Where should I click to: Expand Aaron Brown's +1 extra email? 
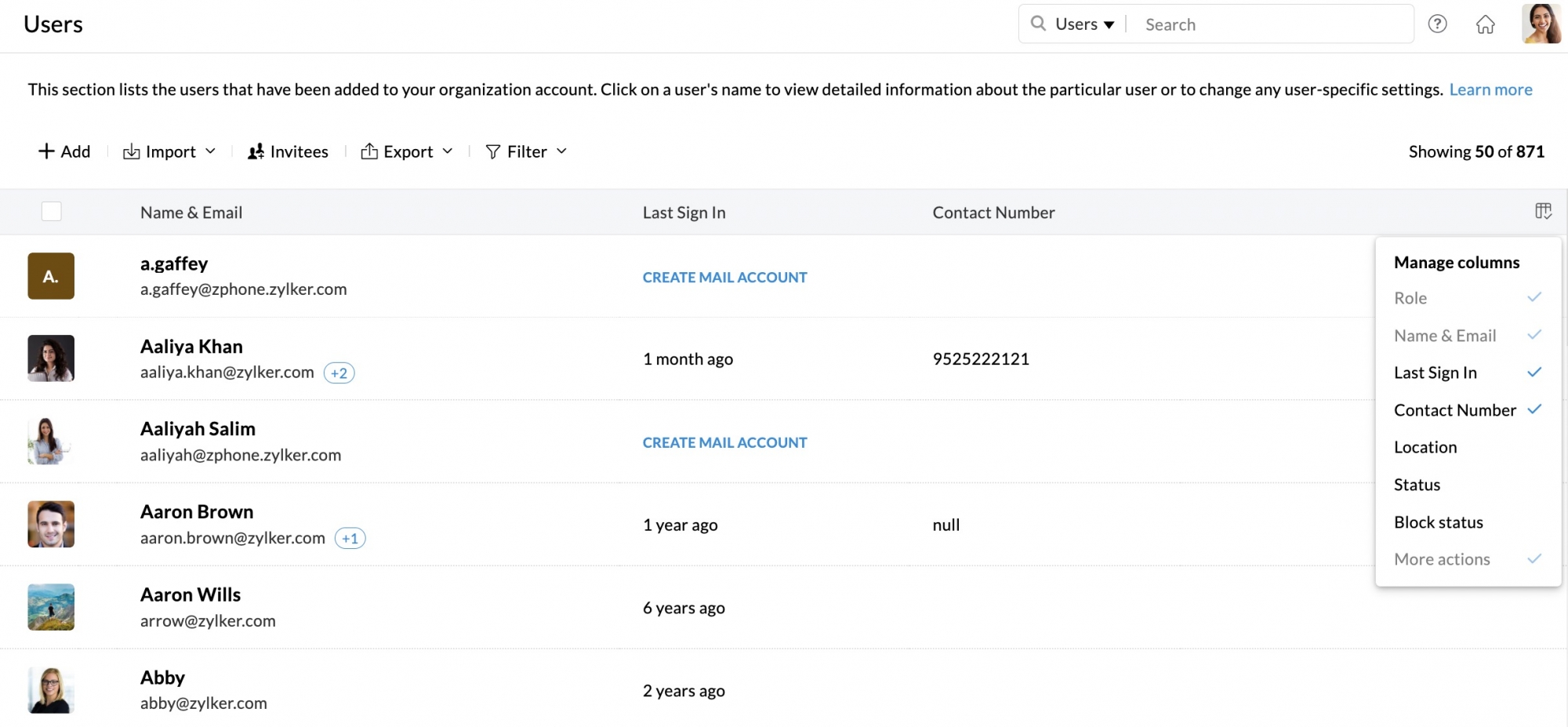350,539
